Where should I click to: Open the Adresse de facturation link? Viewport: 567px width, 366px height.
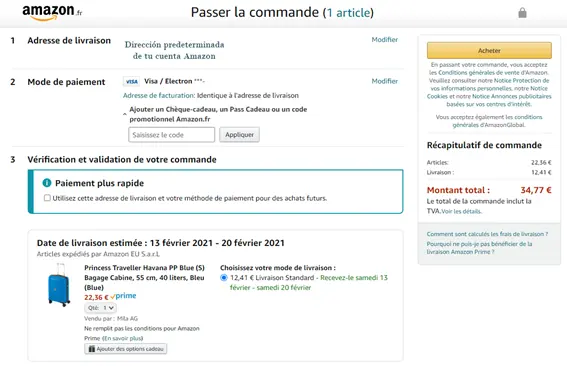click(159, 95)
